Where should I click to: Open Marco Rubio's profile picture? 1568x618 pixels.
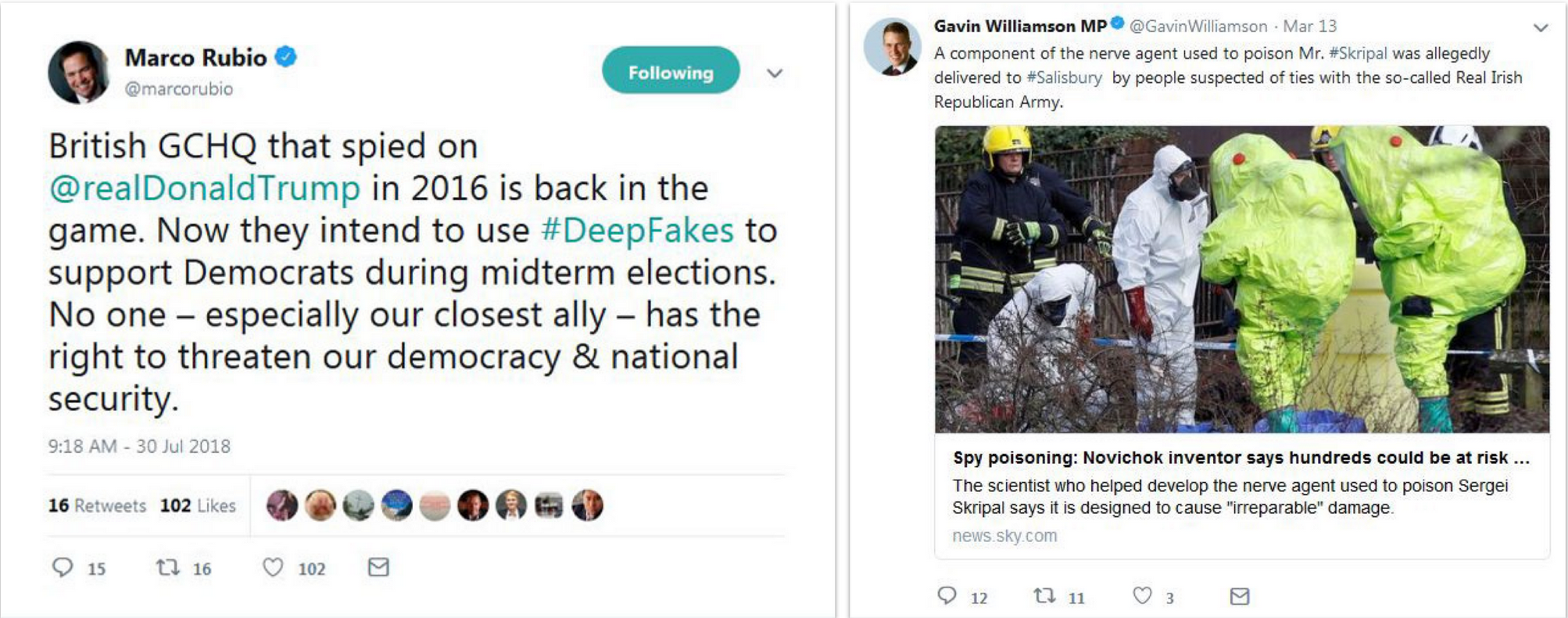(78, 73)
